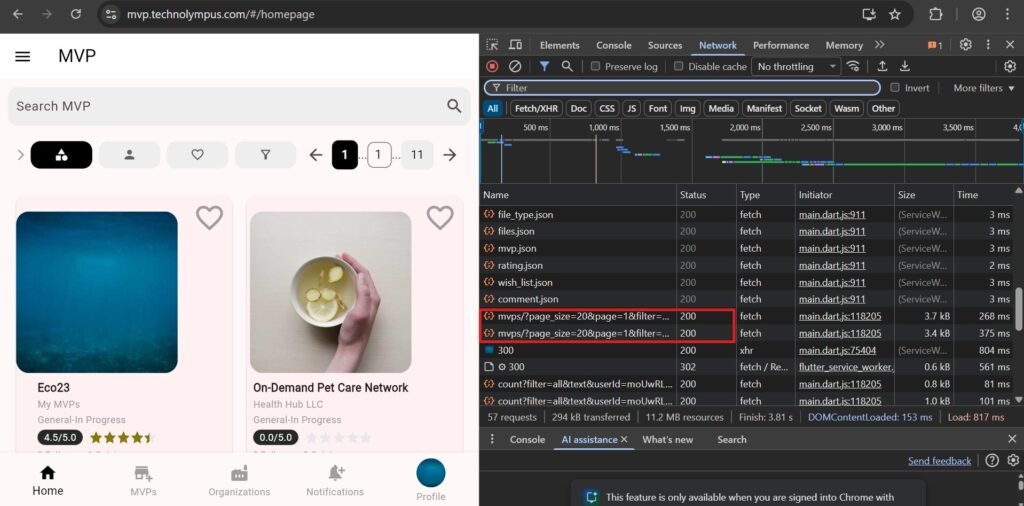The width and height of the screenshot is (1024, 506).
Task: Open the Chrome three-dot menu
Action: (1006, 14)
